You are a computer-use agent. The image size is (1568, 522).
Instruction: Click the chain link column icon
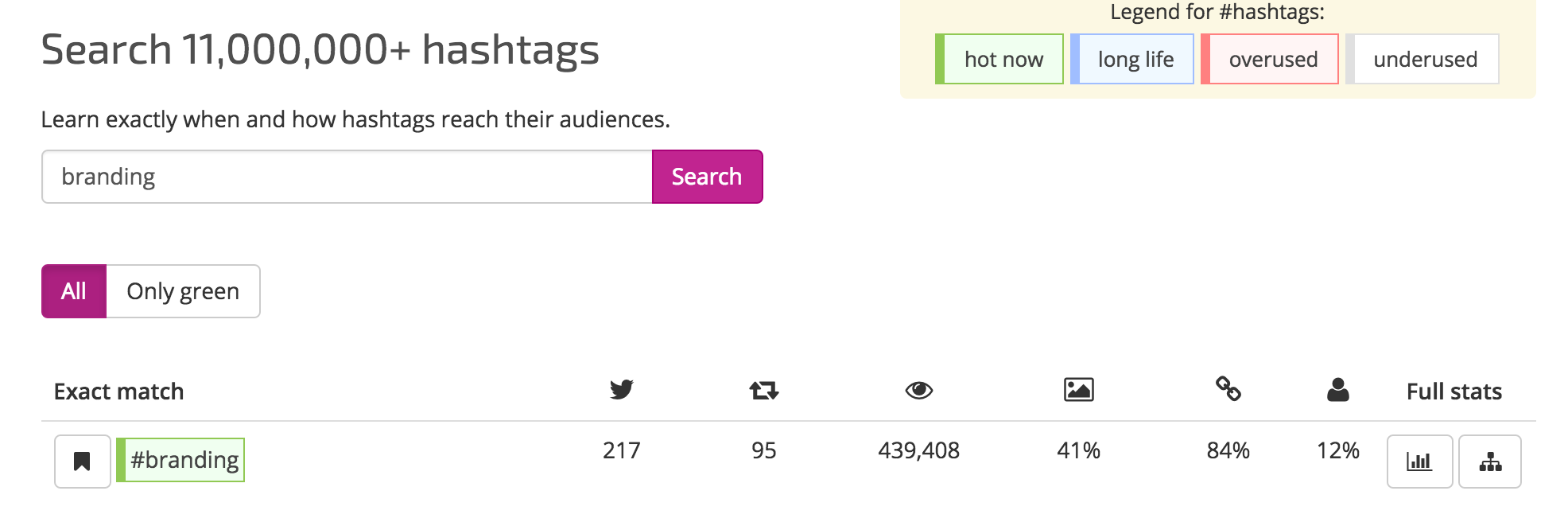[1228, 389]
